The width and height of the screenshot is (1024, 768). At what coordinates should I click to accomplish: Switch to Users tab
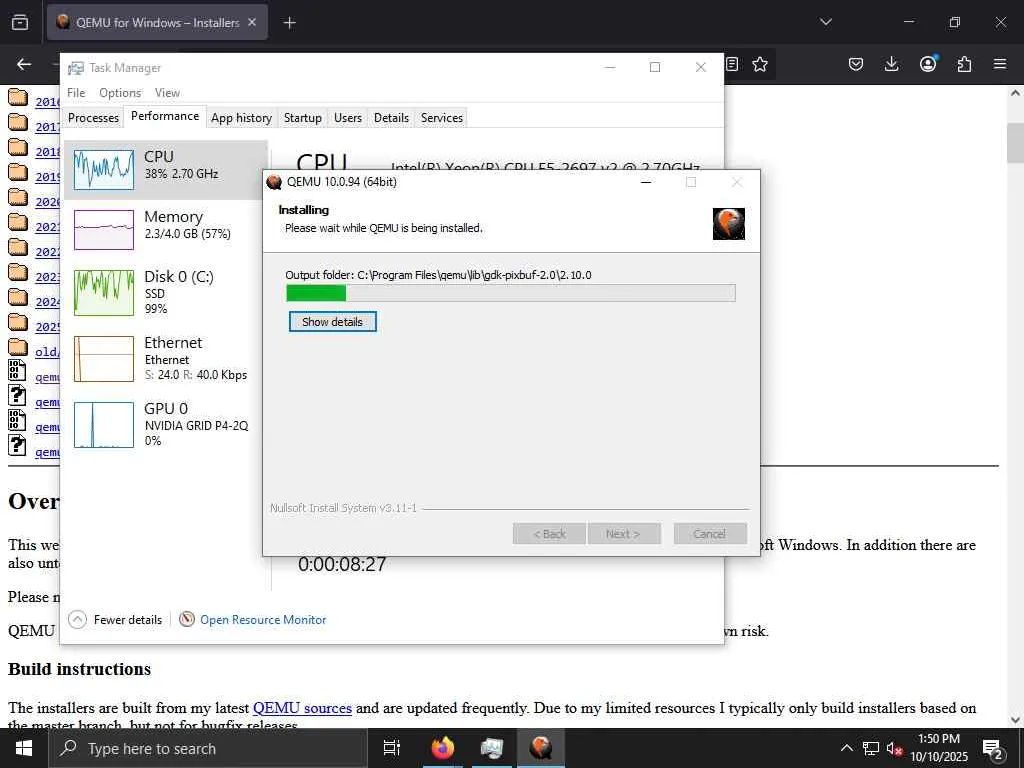(347, 118)
